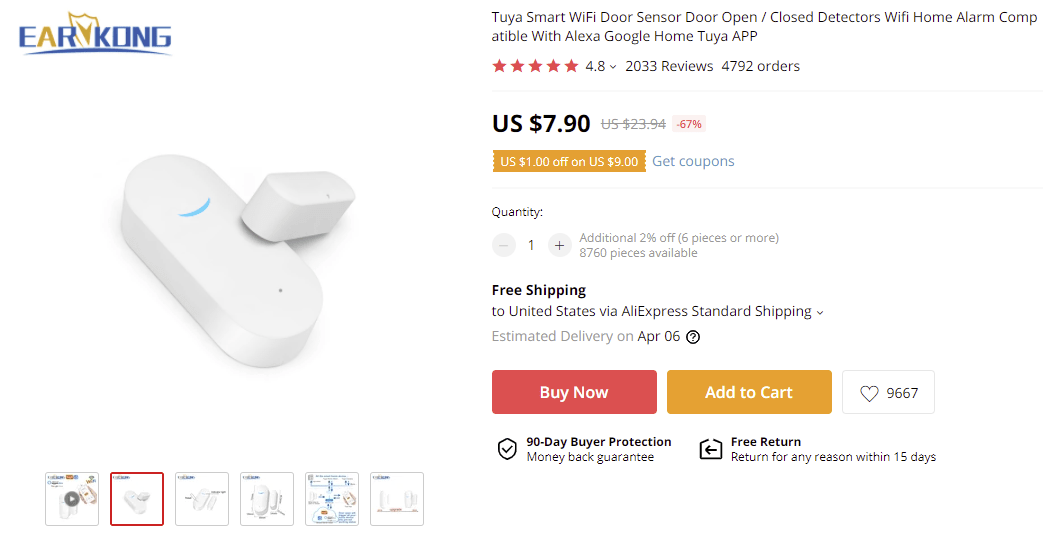Select the third thumbnail with labeled parts
This screenshot has width=1047, height=545.
(x=202, y=498)
